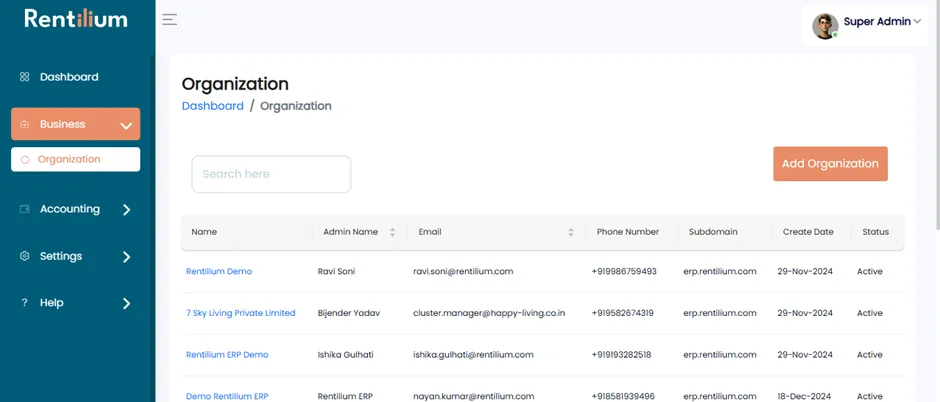Click email cluster.manager@happy-living.co.in

coord(489,313)
